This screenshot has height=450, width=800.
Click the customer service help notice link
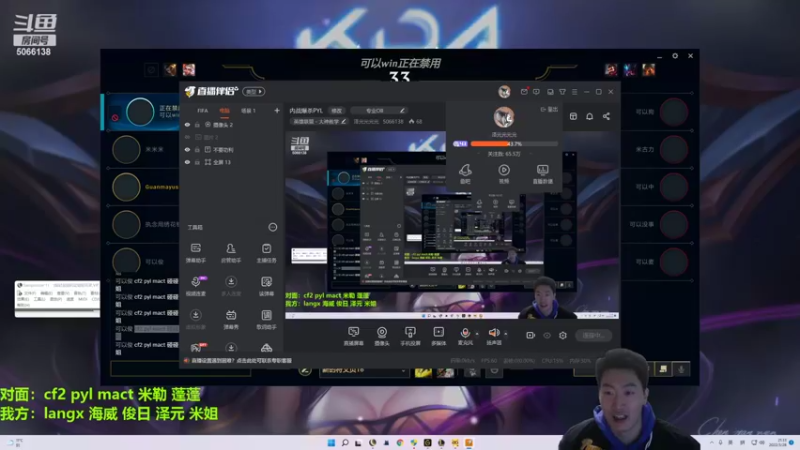[241, 361]
